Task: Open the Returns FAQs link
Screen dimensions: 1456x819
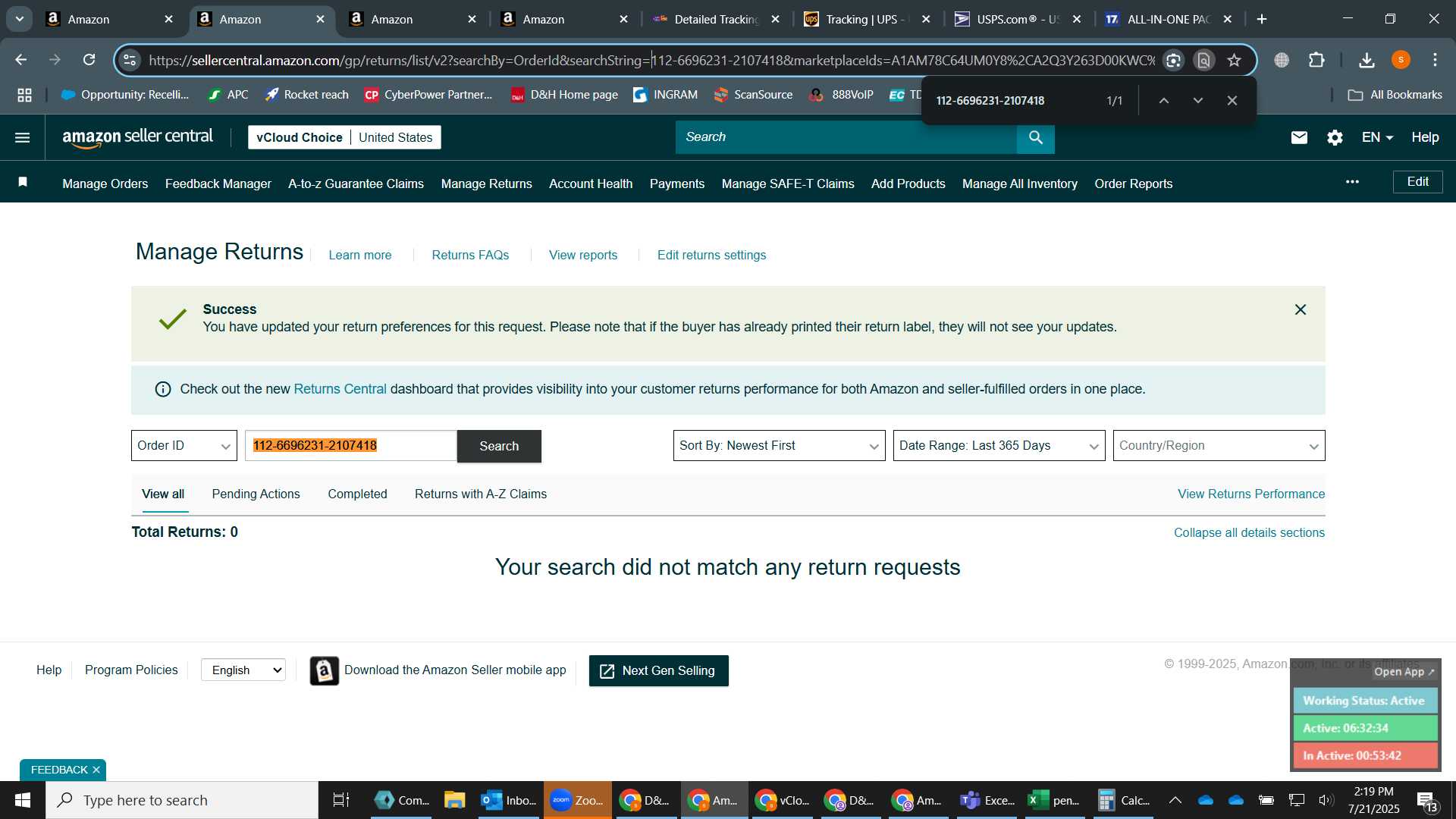Action: 470,256
